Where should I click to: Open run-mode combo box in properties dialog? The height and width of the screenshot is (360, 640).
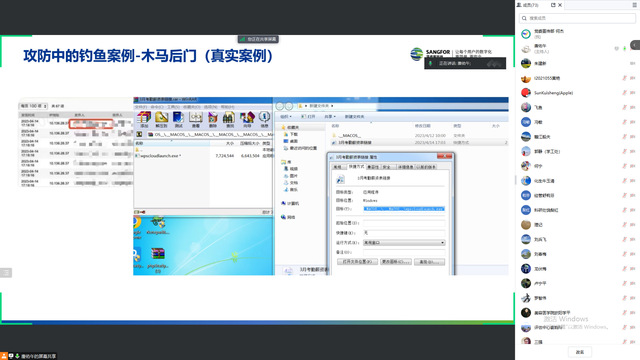coord(404,242)
